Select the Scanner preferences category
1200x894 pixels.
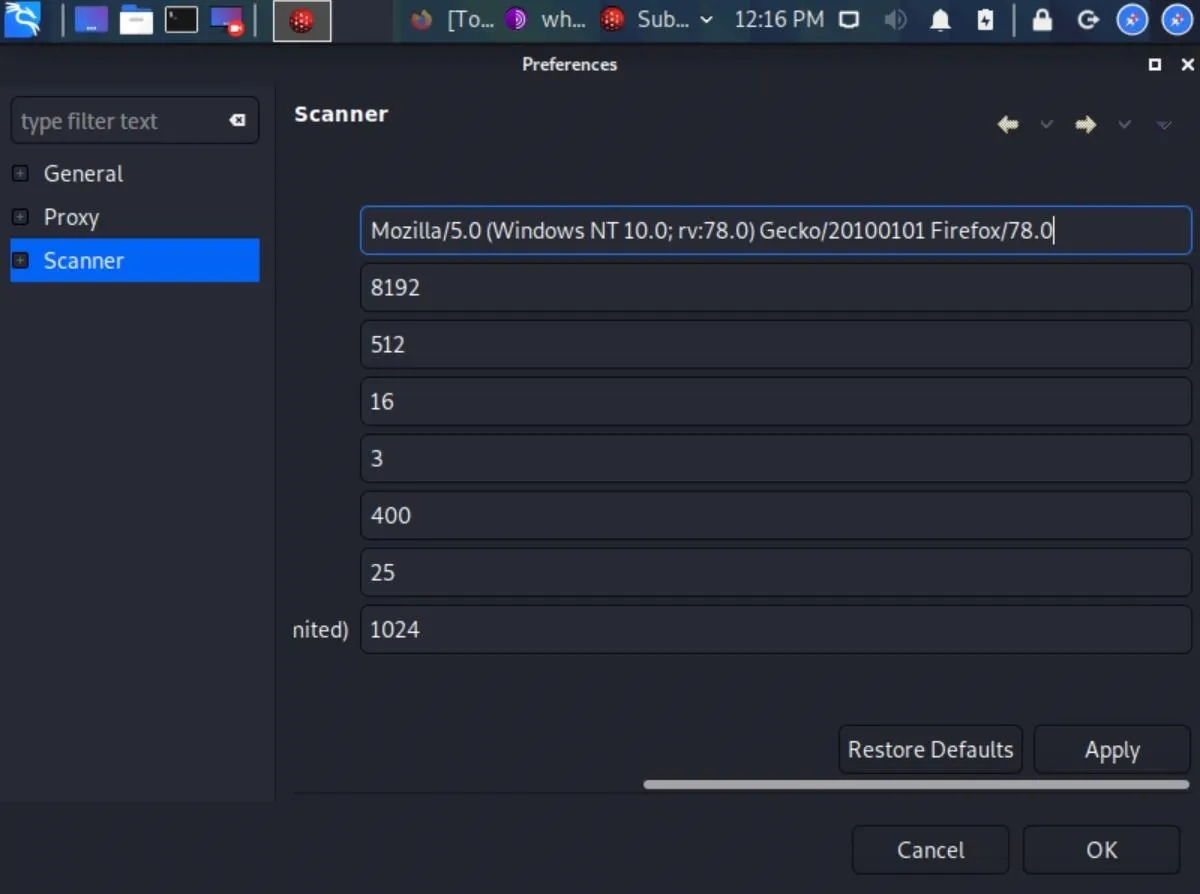(x=135, y=260)
